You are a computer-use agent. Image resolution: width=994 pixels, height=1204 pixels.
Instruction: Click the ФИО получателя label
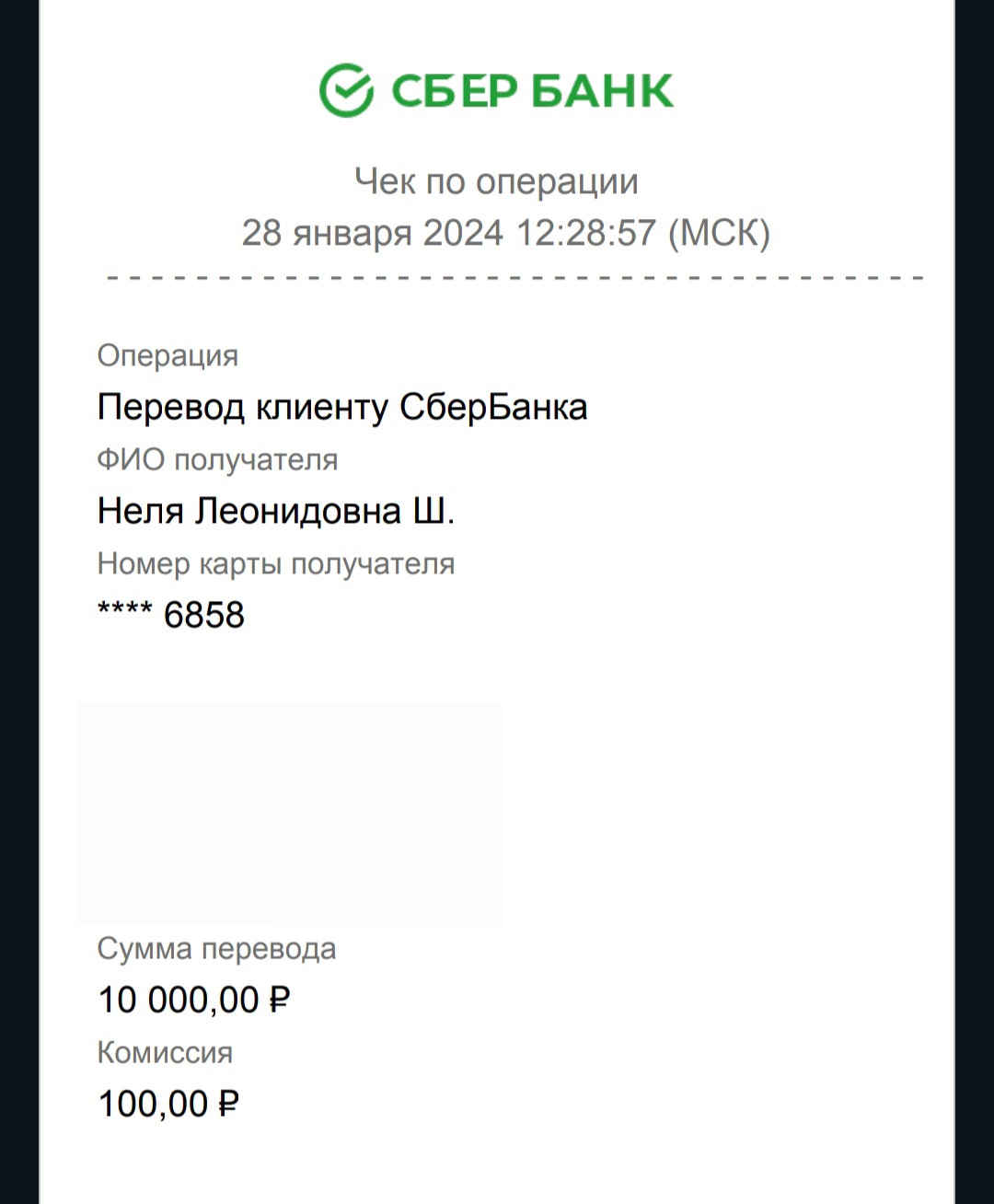[x=217, y=459]
